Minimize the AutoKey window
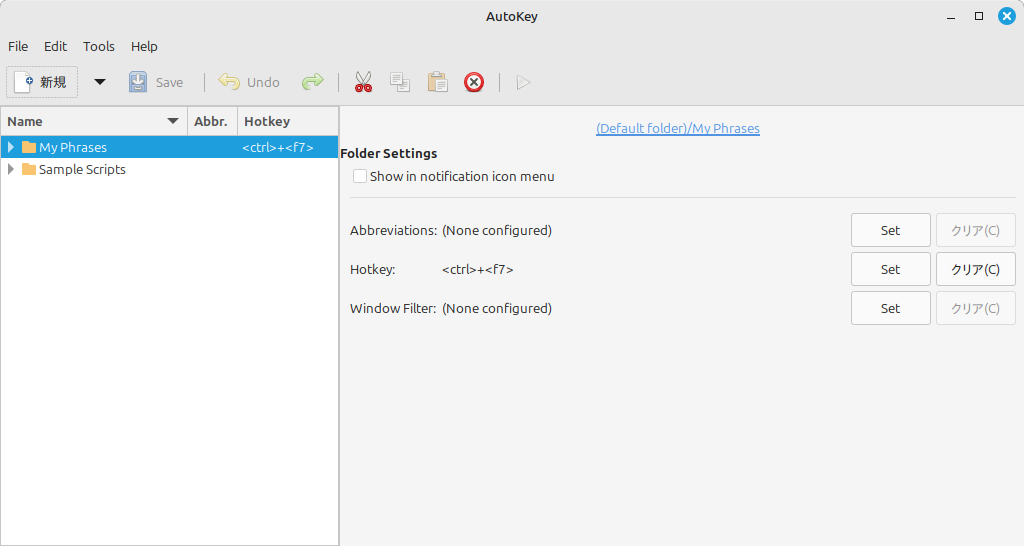The height and width of the screenshot is (546, 1024). (951, 16)
